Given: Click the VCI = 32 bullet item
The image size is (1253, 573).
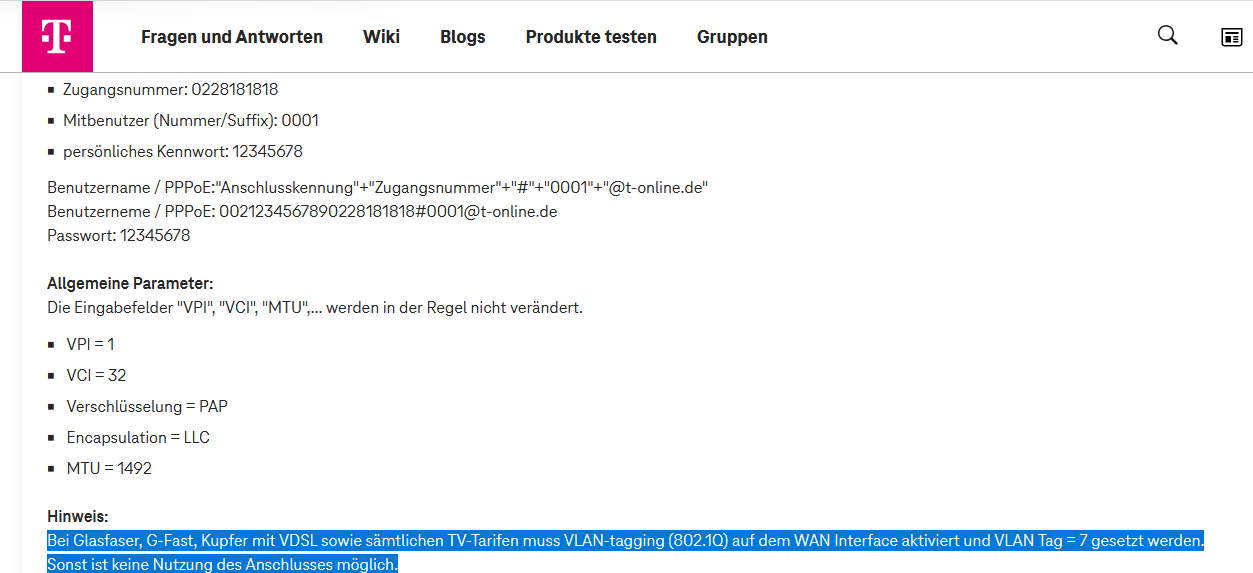Looking at the screenshot, I should [96, 375].
